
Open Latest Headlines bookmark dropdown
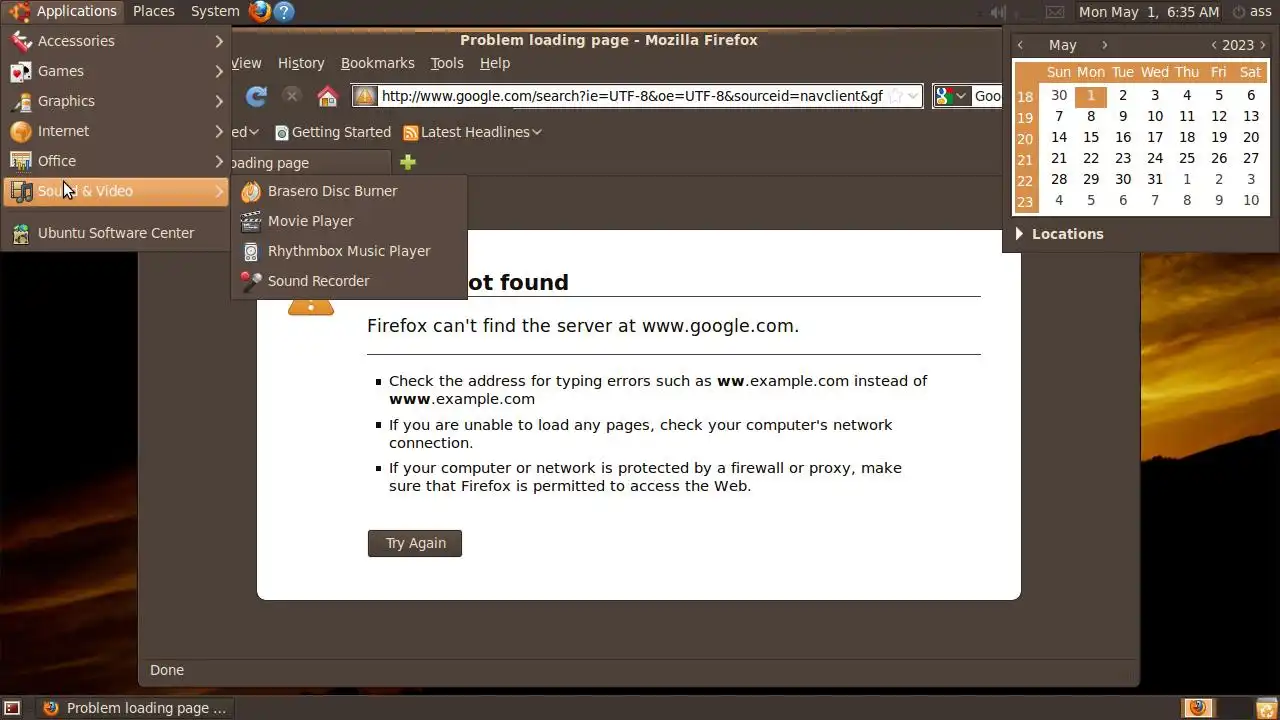(x=472, y=132)
